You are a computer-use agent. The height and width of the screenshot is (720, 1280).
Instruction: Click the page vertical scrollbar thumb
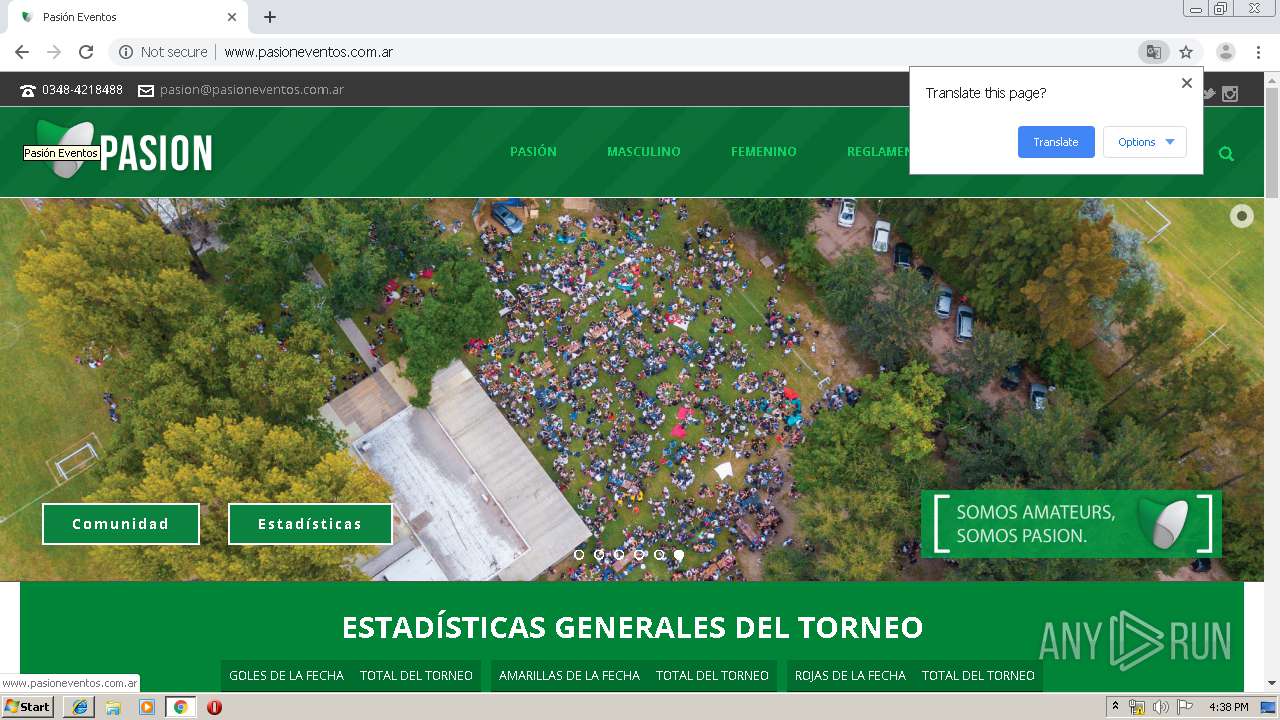(x=1272, y=143)
